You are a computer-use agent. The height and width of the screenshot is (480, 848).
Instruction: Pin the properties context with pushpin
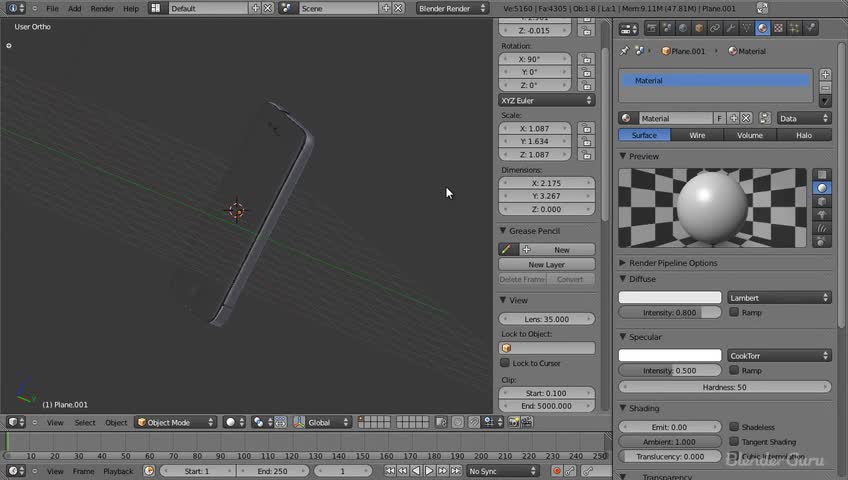(x=625, y=51)
